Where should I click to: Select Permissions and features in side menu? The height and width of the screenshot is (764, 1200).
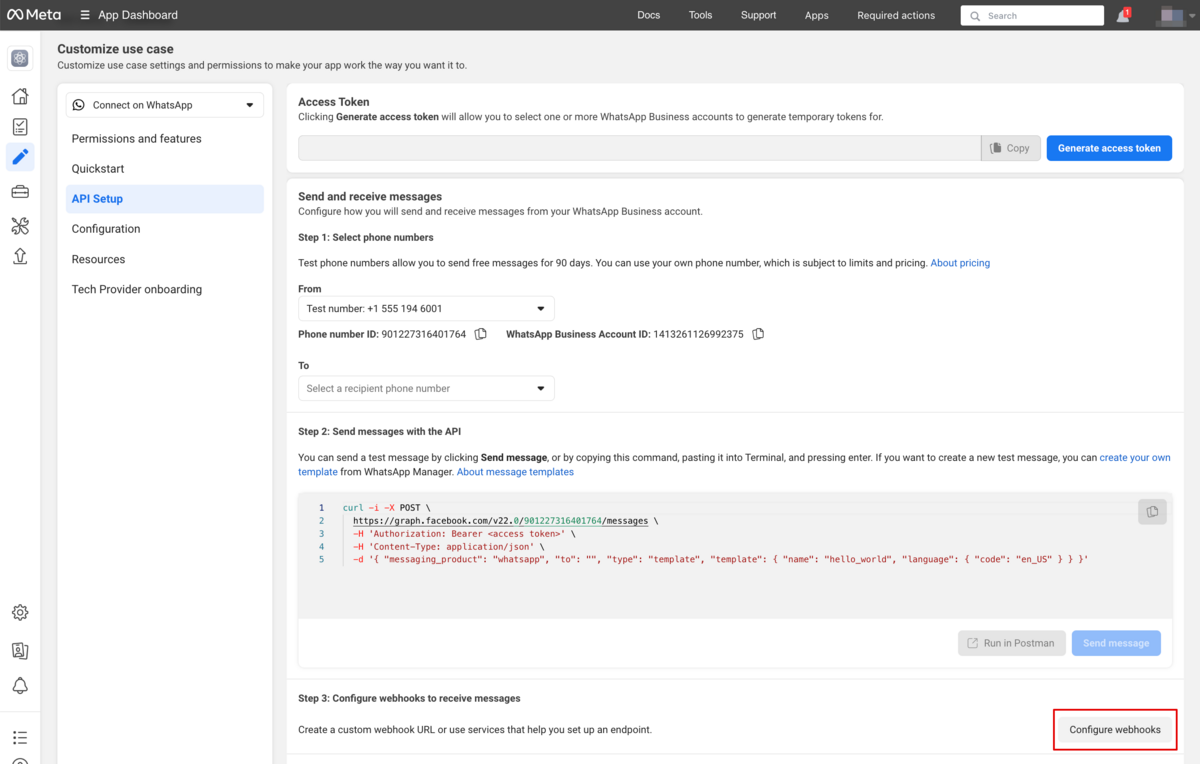point(136,139)
